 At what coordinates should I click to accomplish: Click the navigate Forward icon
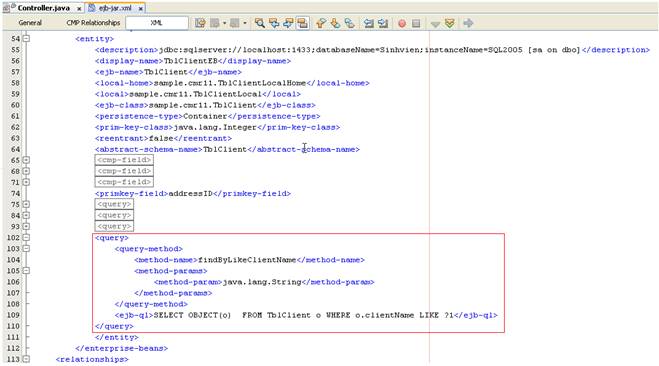point(235,23)
